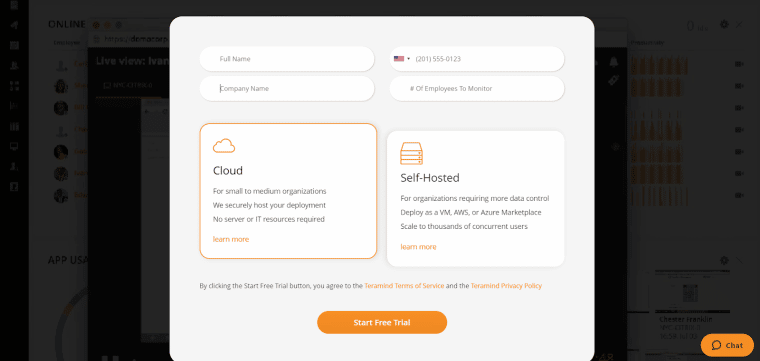Click the orange cloud icon
The height and width of the screenshot is (361, 760).
point(224,146)
